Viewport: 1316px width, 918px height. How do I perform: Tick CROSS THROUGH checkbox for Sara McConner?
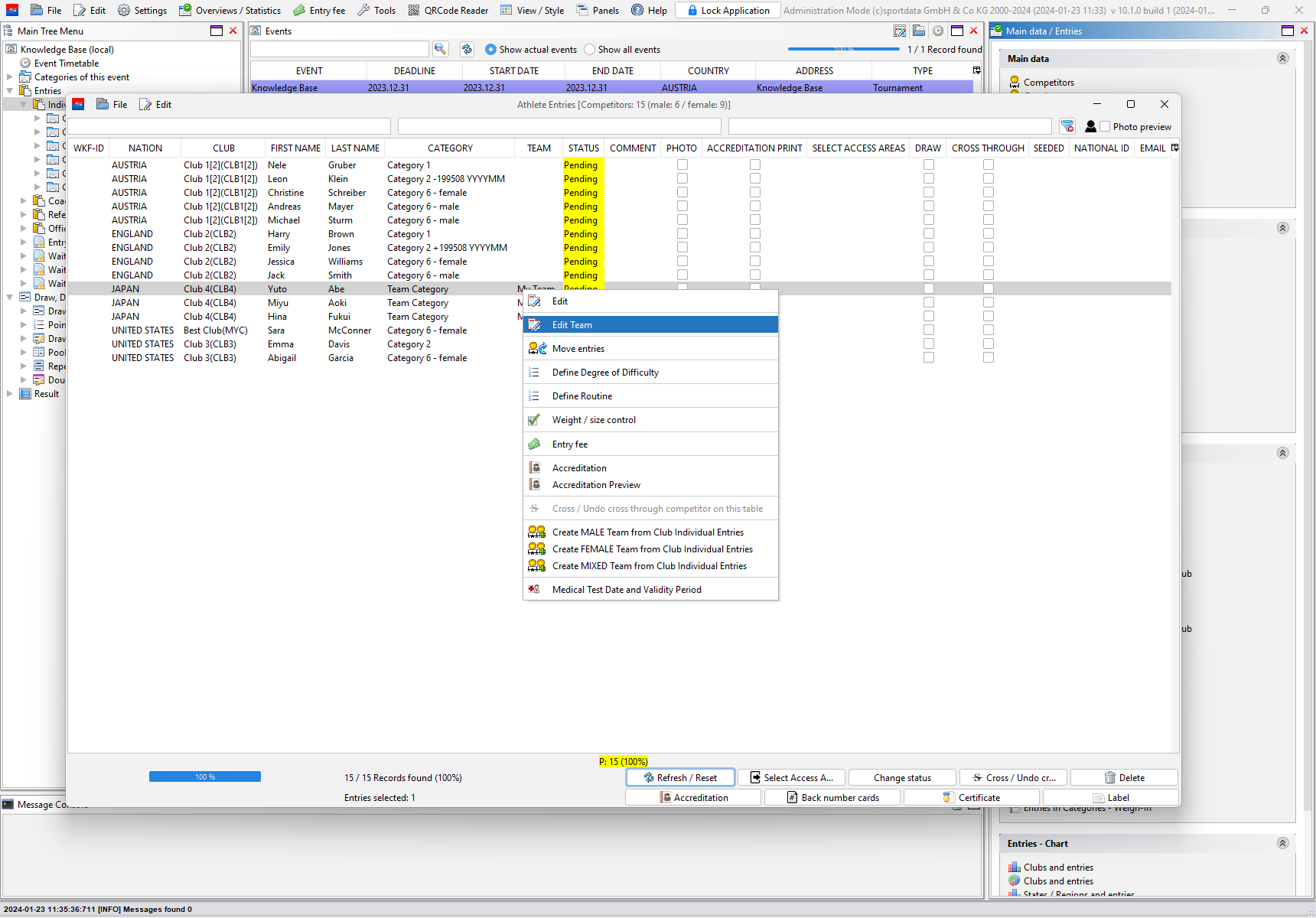[x=989, y=330]
